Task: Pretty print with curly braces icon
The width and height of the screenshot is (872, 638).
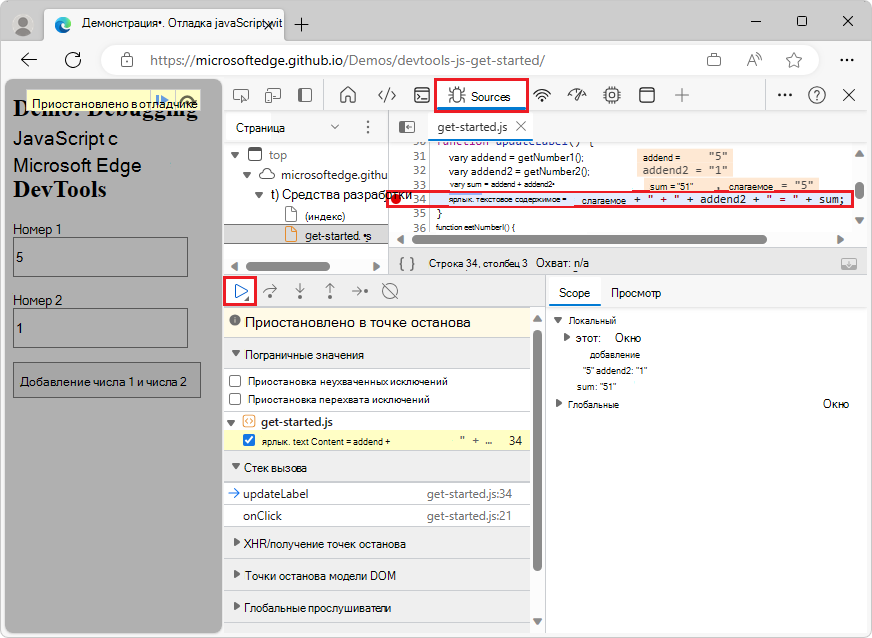Action: (407, 263)
